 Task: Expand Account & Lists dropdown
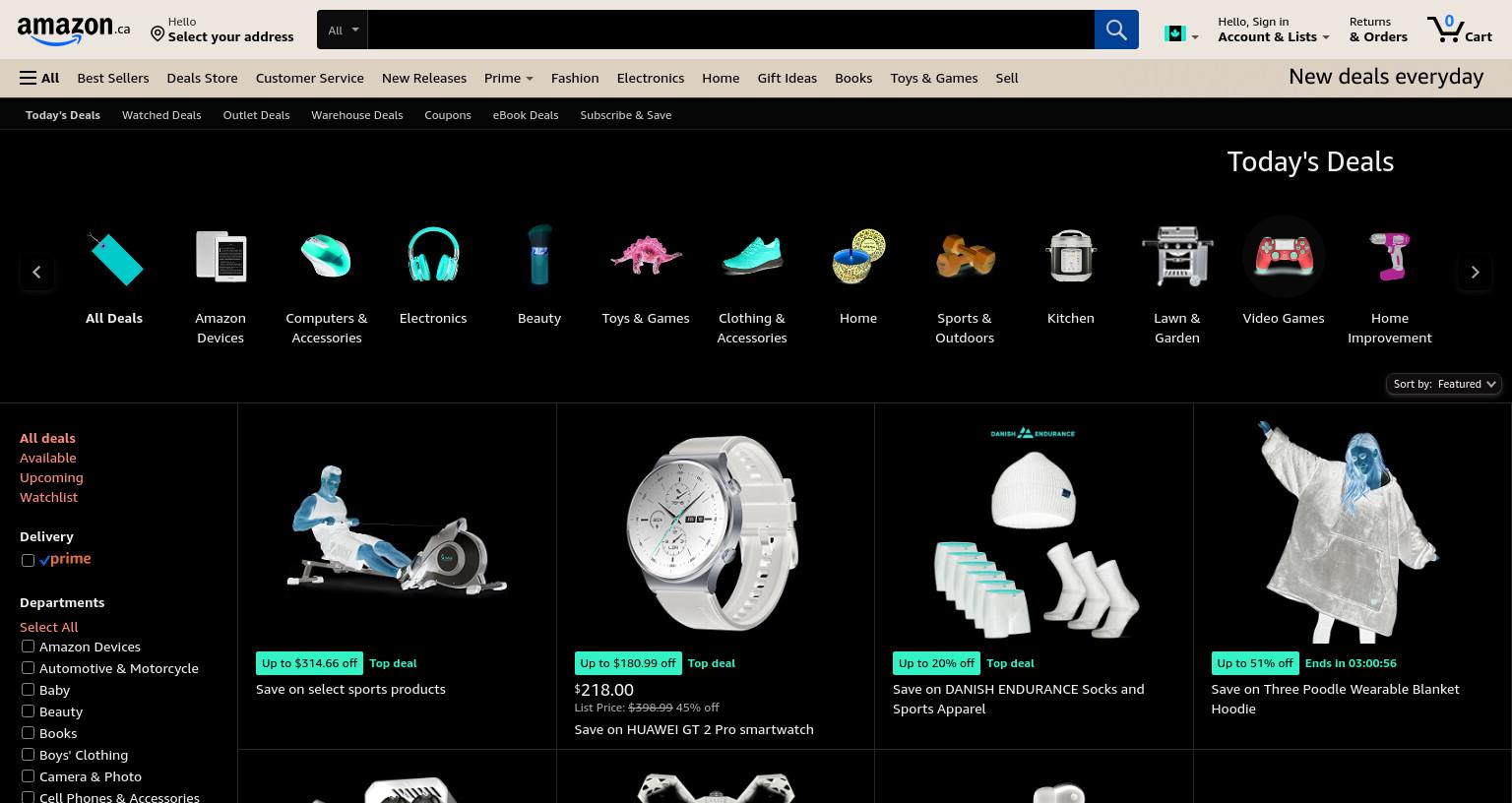pyautogui.click(x=1274, y=30)
